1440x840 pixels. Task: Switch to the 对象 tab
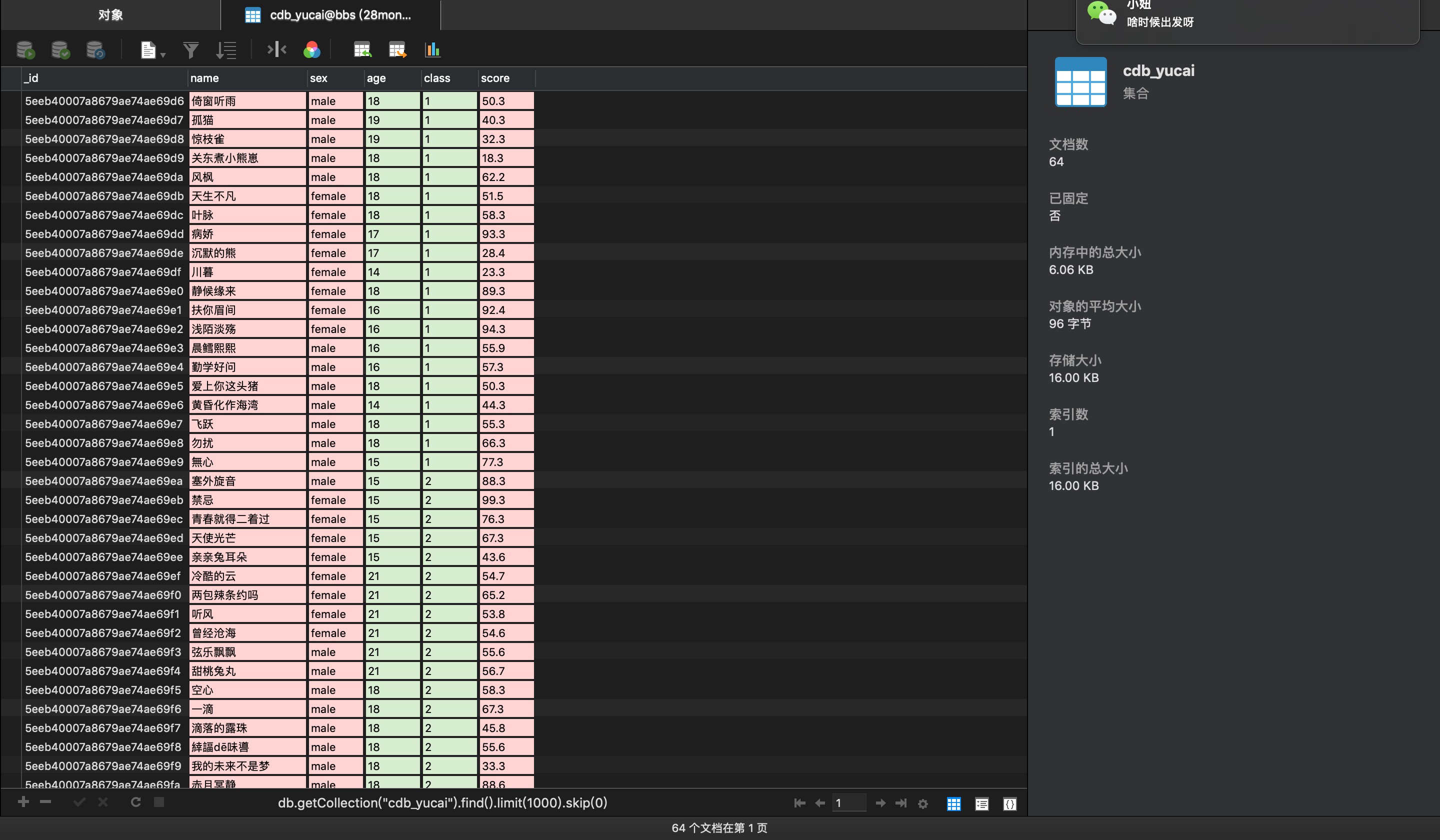tap(110, 15)
